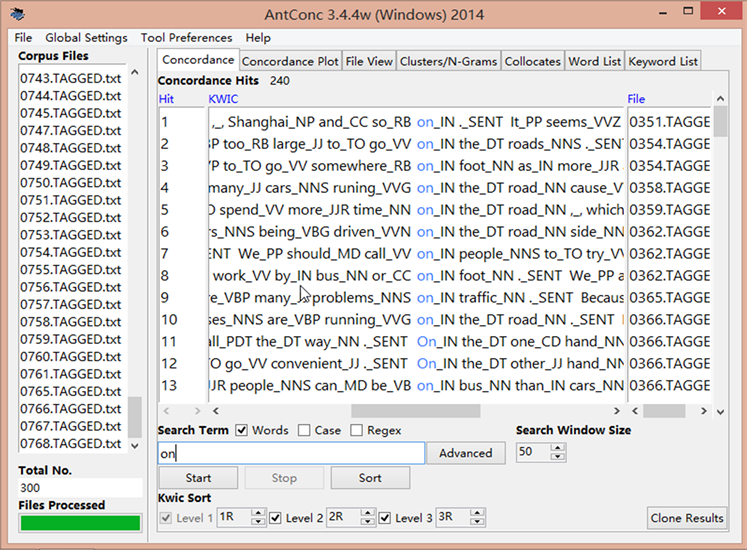The height and width of the screenshot is (550, 747).
Task: Enable the Regex search checkbox
Action: pos(357,430)
